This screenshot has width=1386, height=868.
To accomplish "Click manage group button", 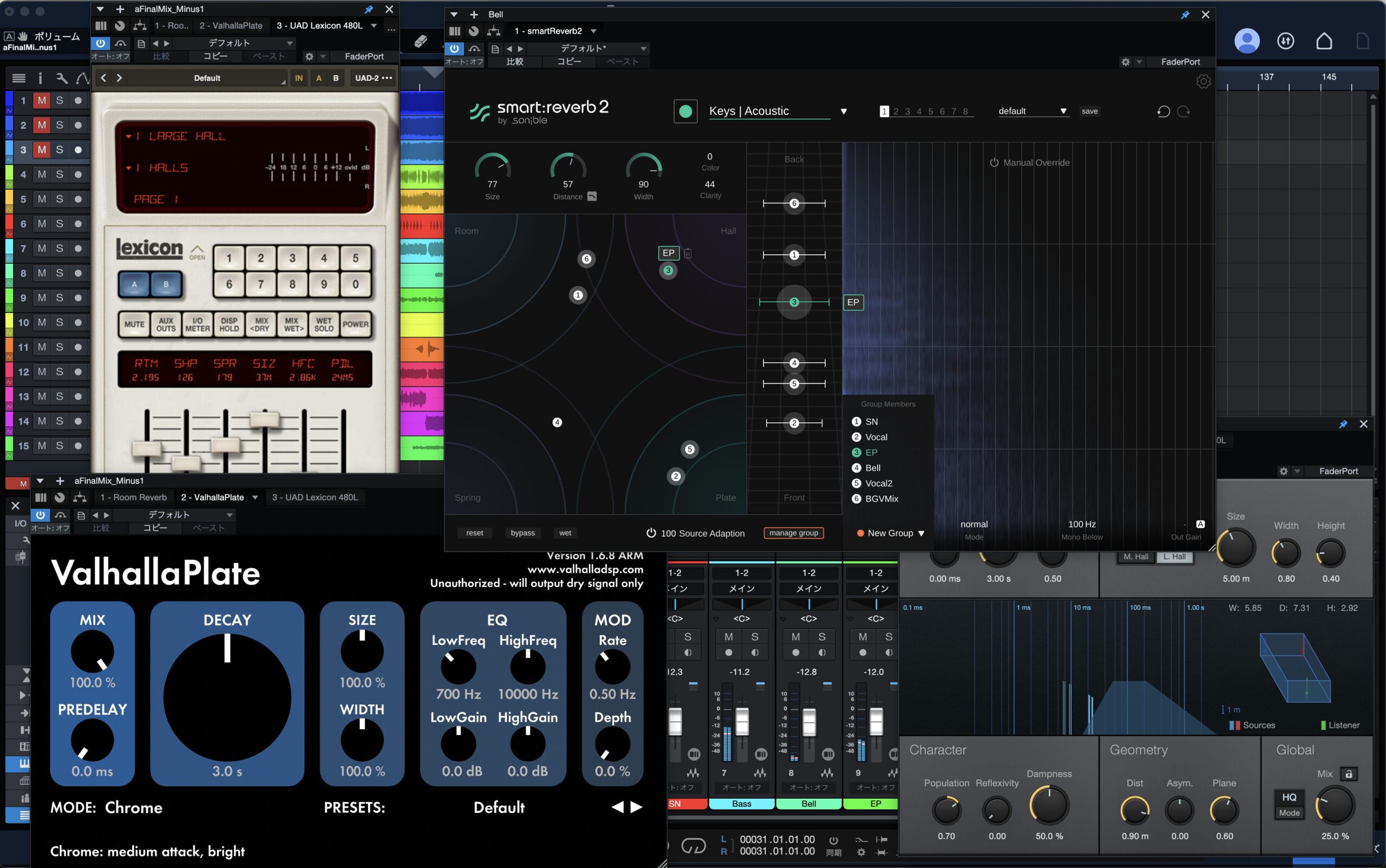I will pyautogui.click(x=794, y=533).
